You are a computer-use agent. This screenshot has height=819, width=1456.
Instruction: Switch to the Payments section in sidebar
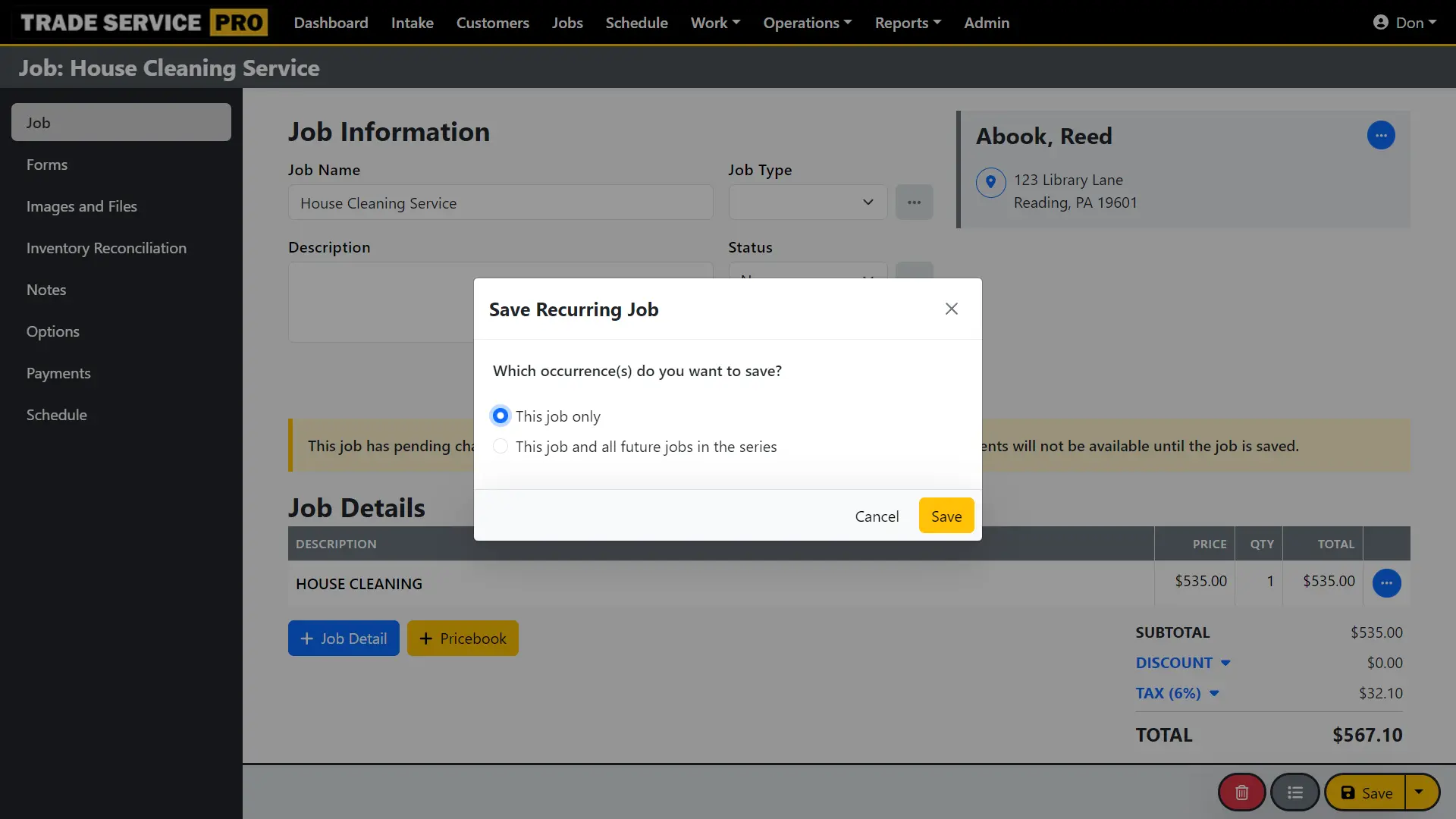coord(58,372)
